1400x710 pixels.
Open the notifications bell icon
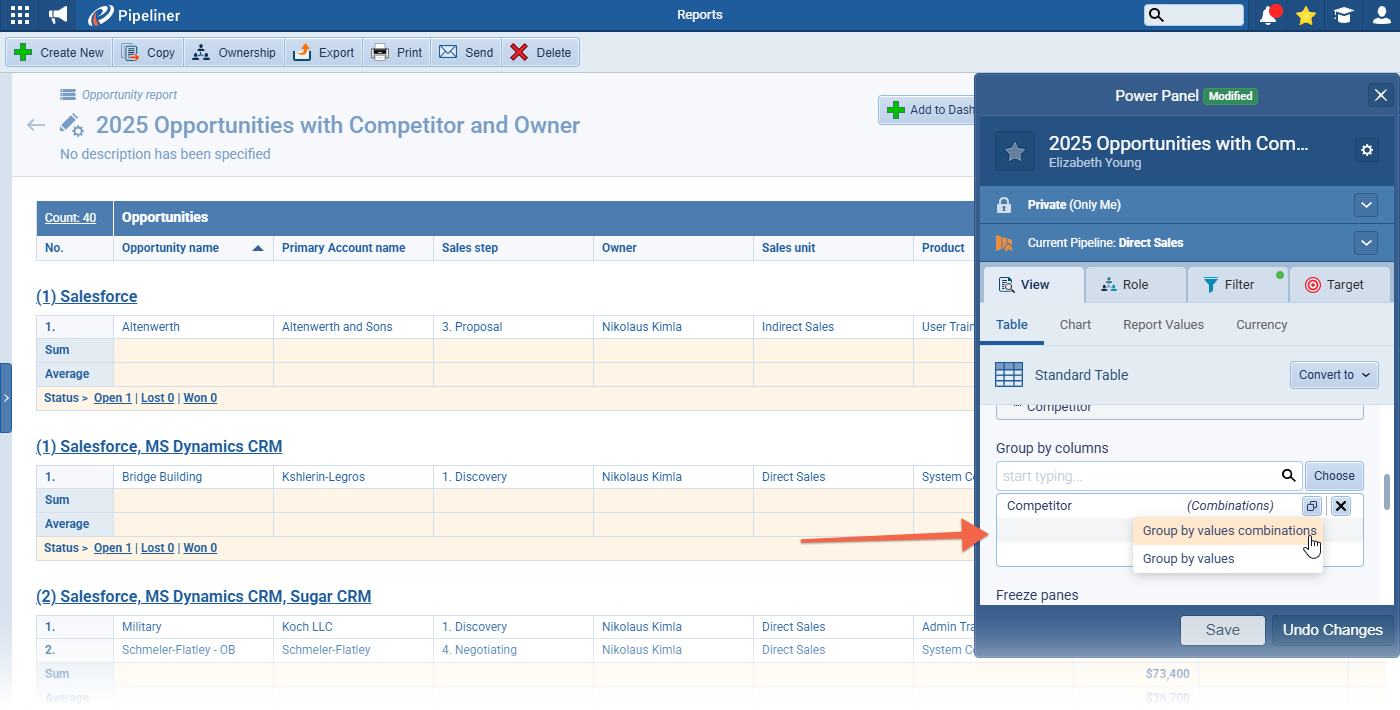tap(1269, 15)
